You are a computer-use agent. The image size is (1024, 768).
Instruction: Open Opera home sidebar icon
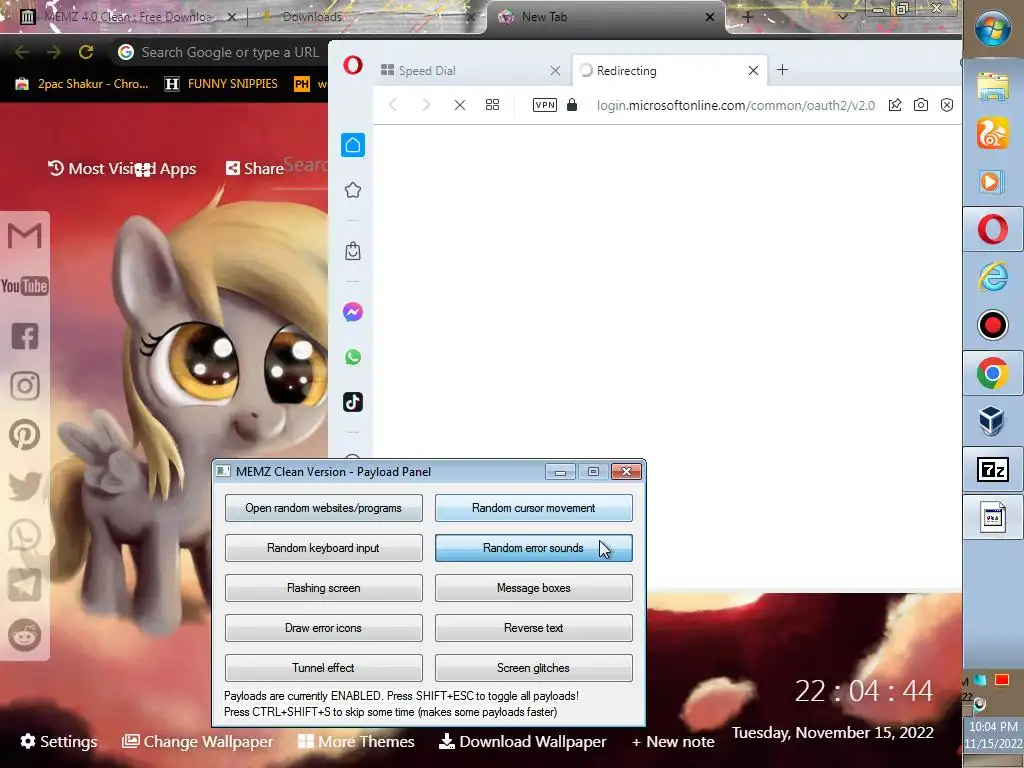353,145
